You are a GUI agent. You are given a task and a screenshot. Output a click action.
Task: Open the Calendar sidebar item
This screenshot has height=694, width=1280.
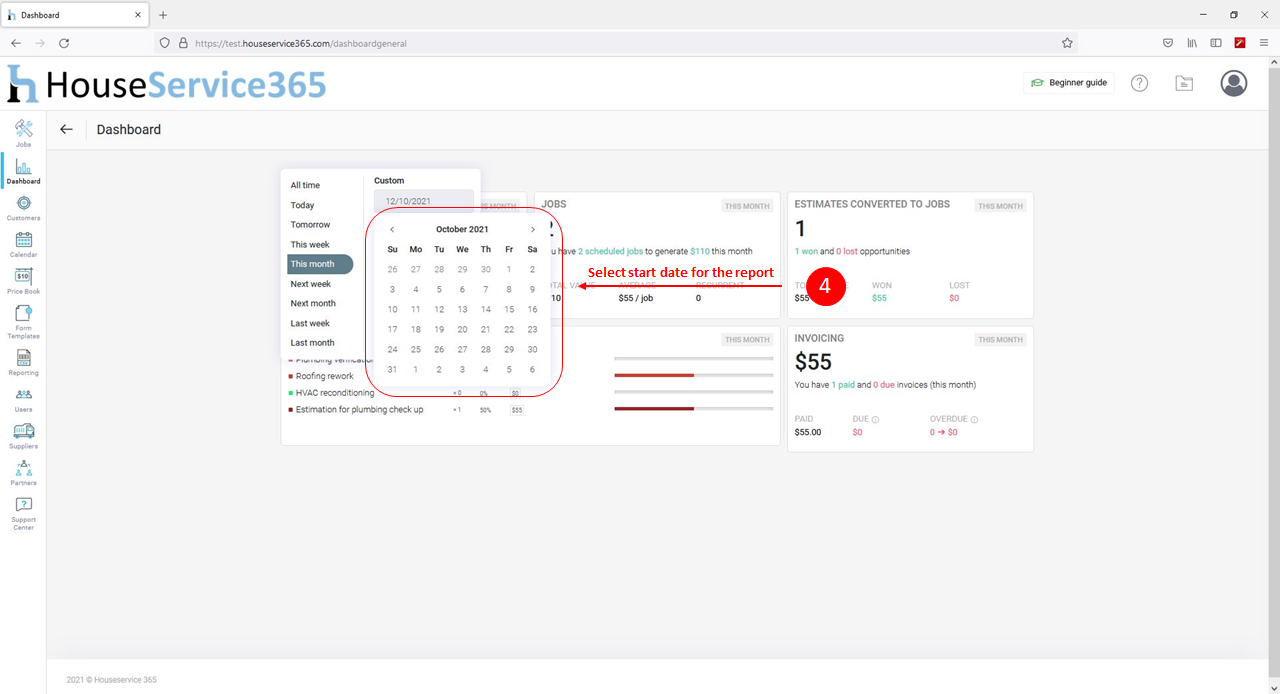point(23,244)
